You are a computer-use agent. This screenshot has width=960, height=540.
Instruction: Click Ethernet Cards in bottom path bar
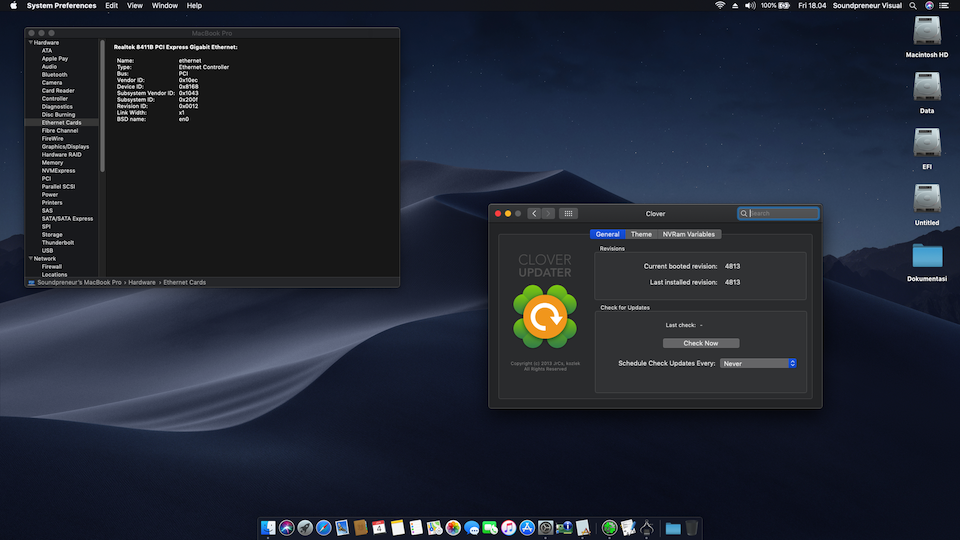pos(184,283)
